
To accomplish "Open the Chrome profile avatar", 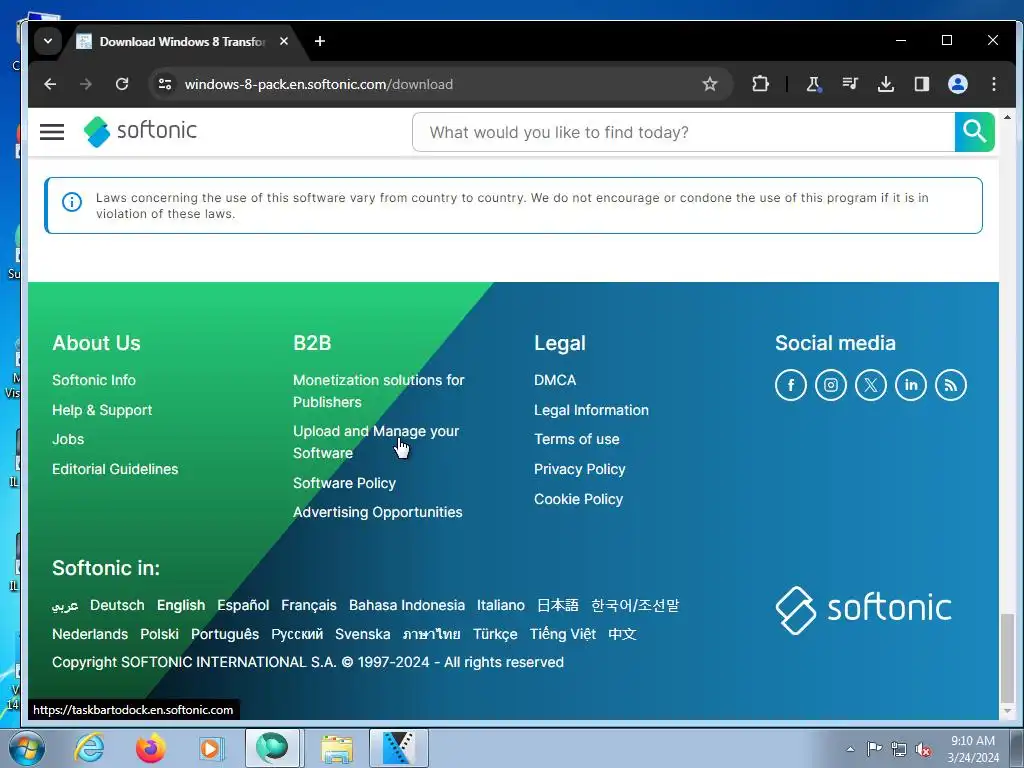I will coord(957,84).
